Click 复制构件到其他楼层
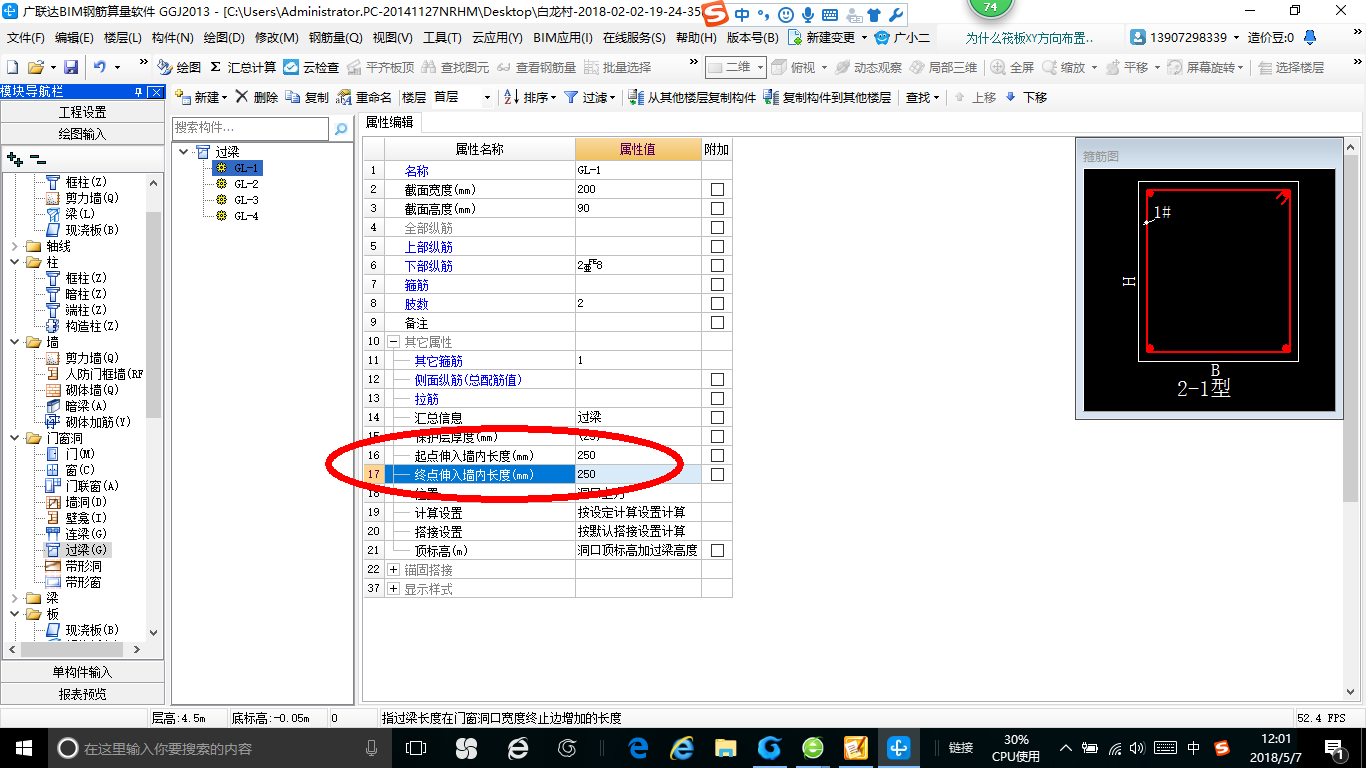1366x768 pixels. 827,97
